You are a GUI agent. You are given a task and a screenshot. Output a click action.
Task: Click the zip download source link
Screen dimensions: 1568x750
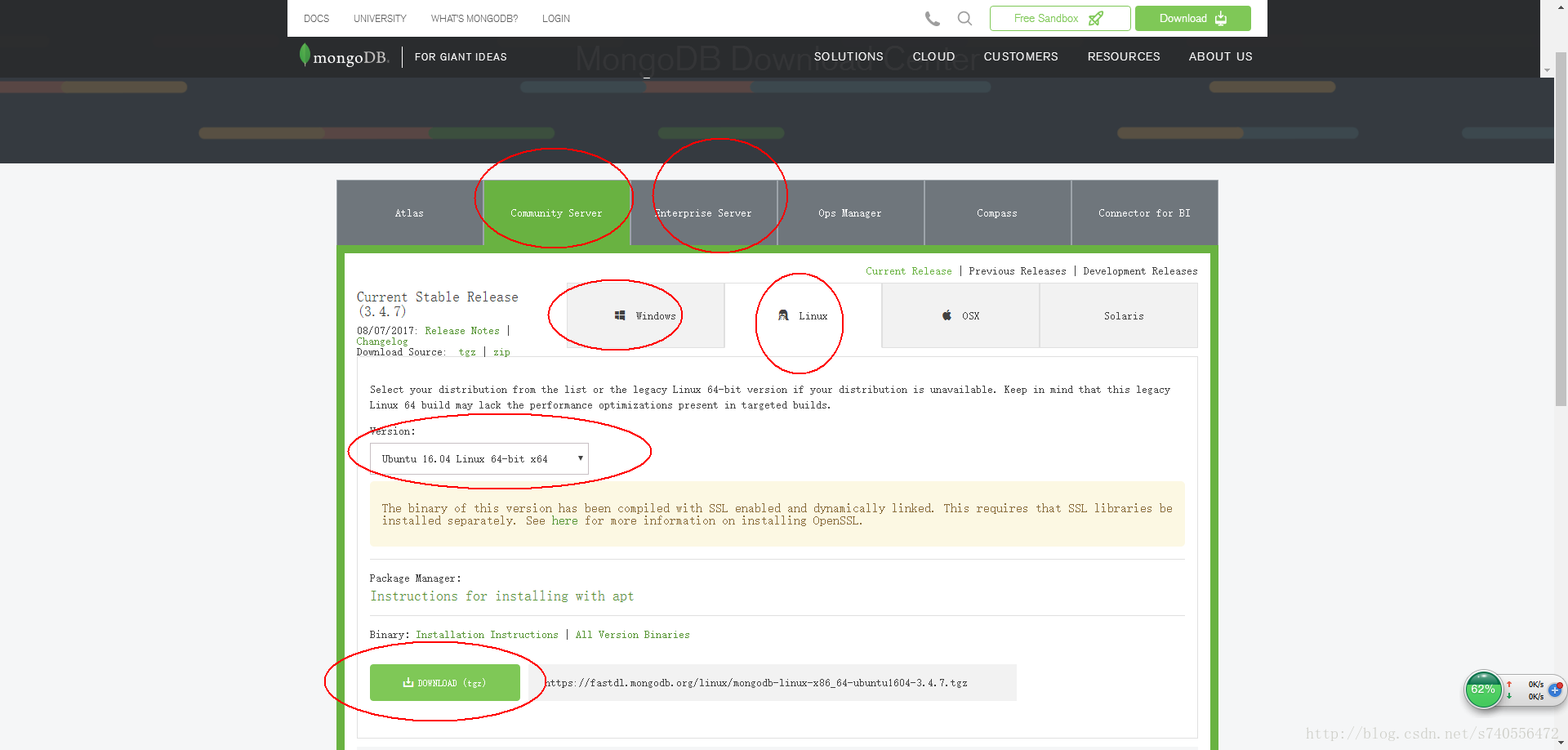501,352
